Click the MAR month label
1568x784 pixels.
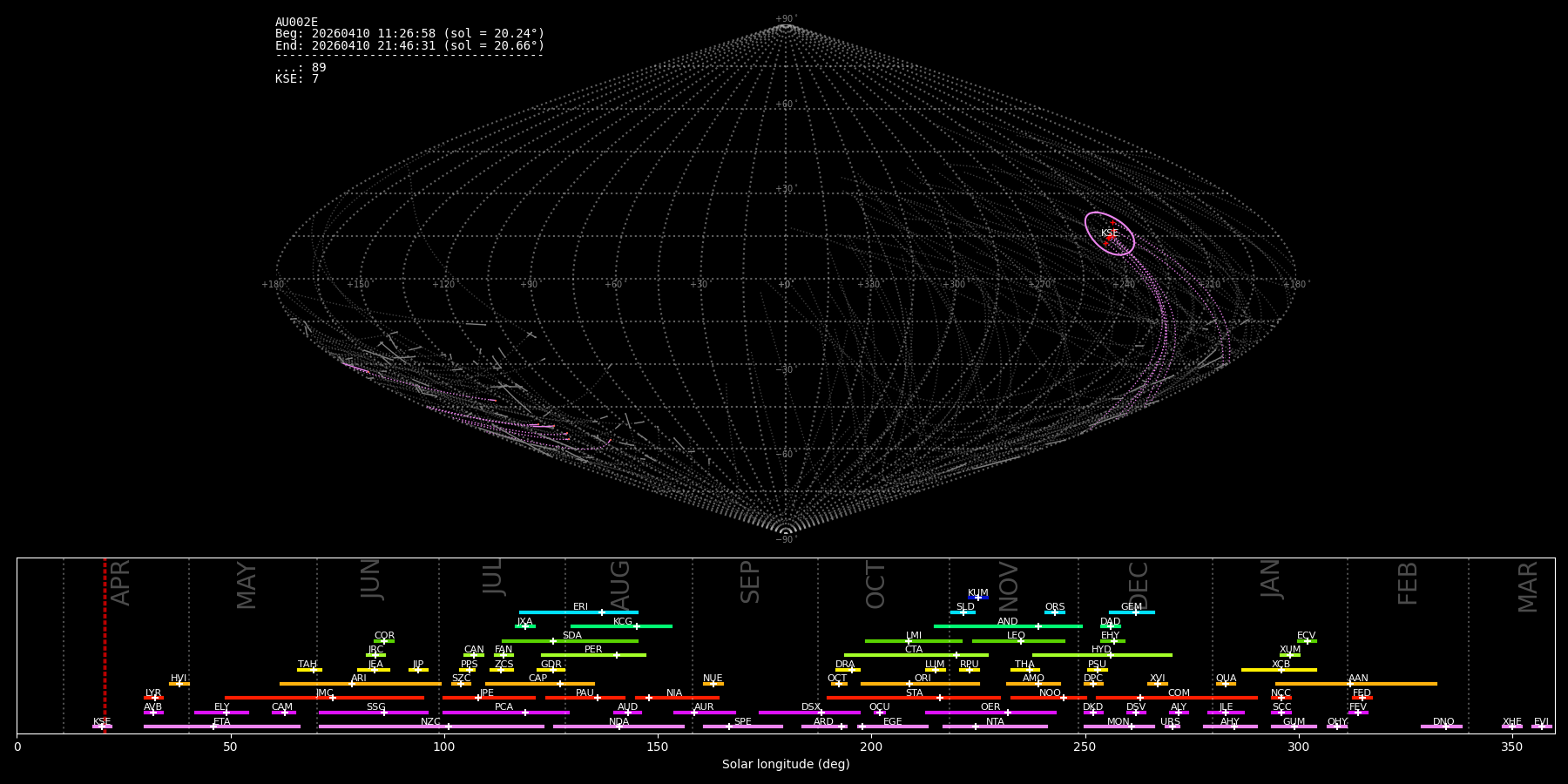[1529, 586]
